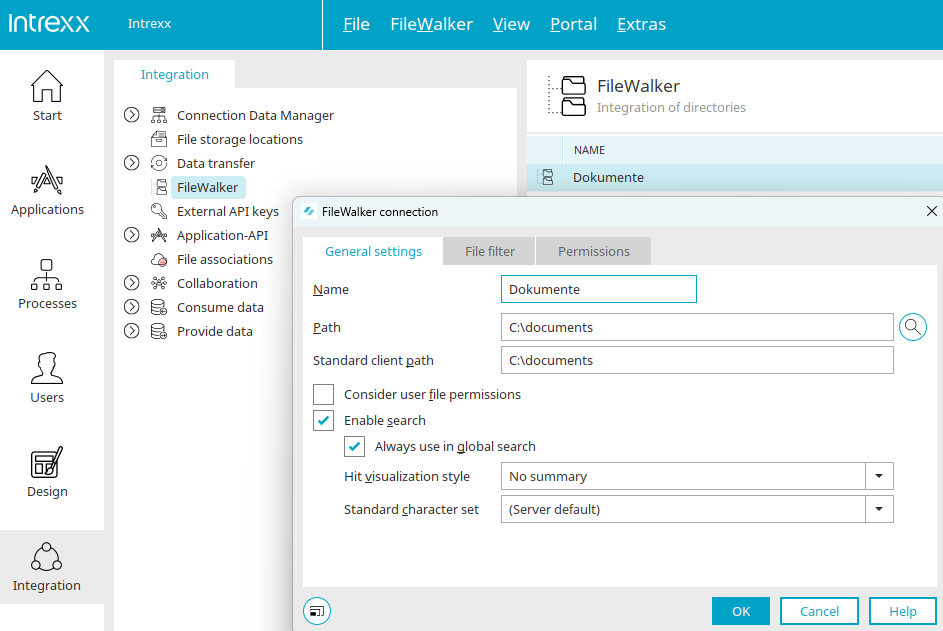Click the File associations icon
Image resolution: width=943 pixels, height=631 pixels.
click(x=159, y=259)
